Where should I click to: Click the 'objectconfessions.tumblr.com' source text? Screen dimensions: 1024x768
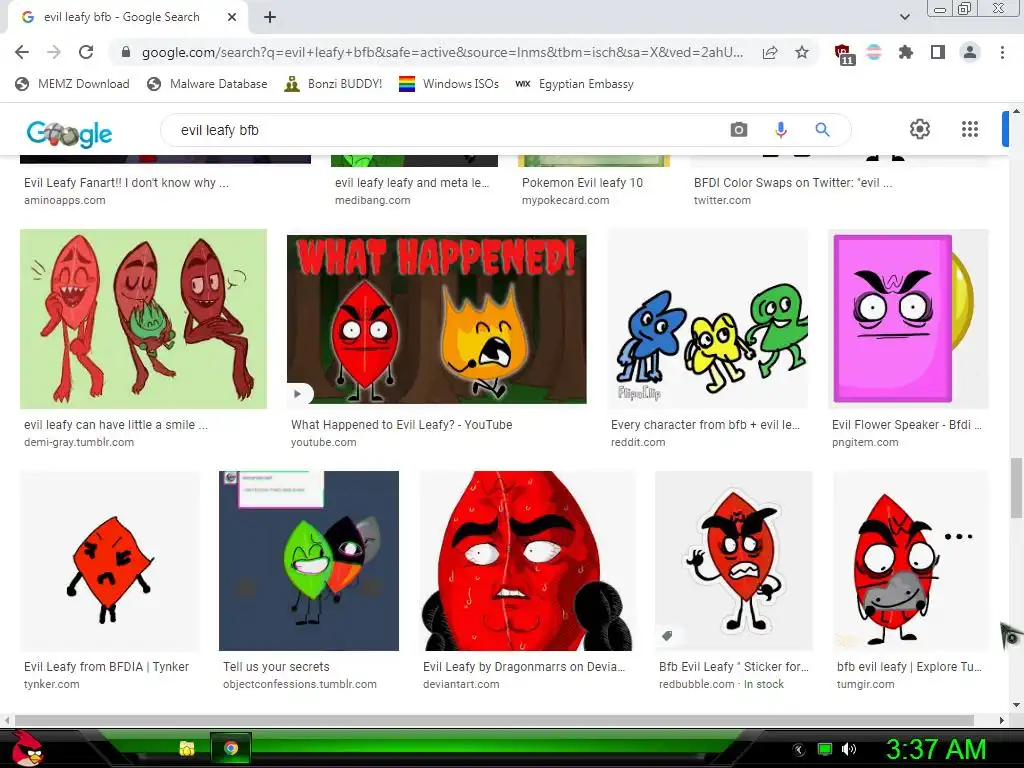pyautogui.click(x=300, y=684)
